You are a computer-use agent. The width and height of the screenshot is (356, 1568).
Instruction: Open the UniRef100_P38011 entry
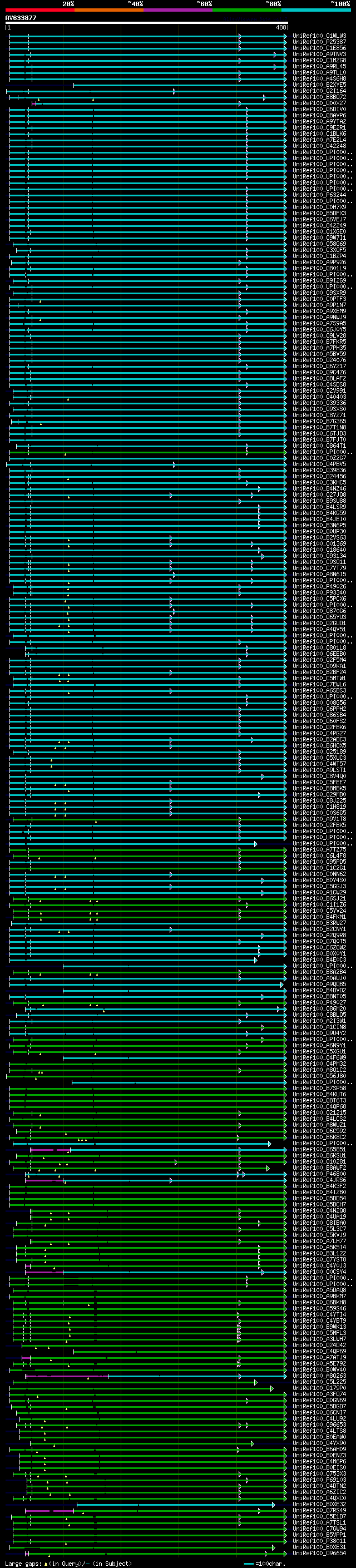pyautogui.click(x=319, y=1541)
